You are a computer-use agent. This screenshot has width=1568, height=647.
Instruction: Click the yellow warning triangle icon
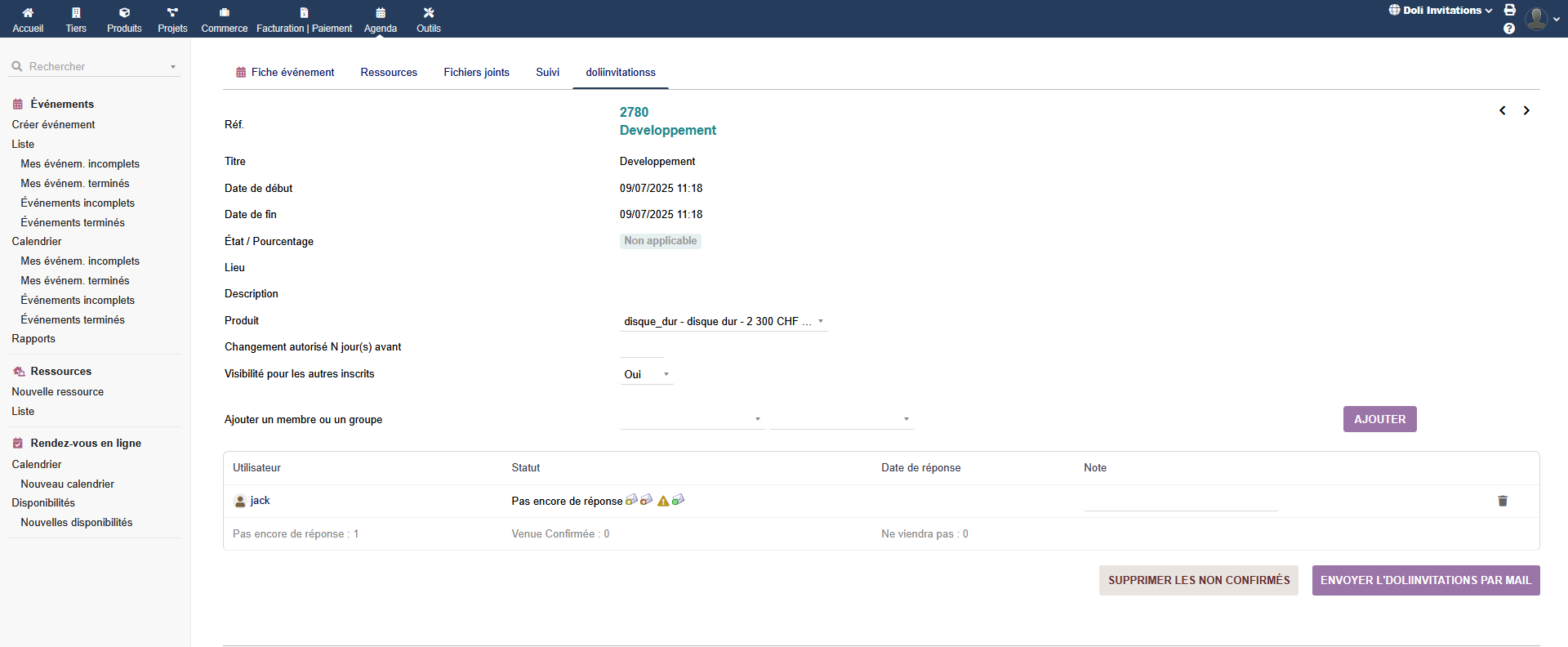pos(663,501)
